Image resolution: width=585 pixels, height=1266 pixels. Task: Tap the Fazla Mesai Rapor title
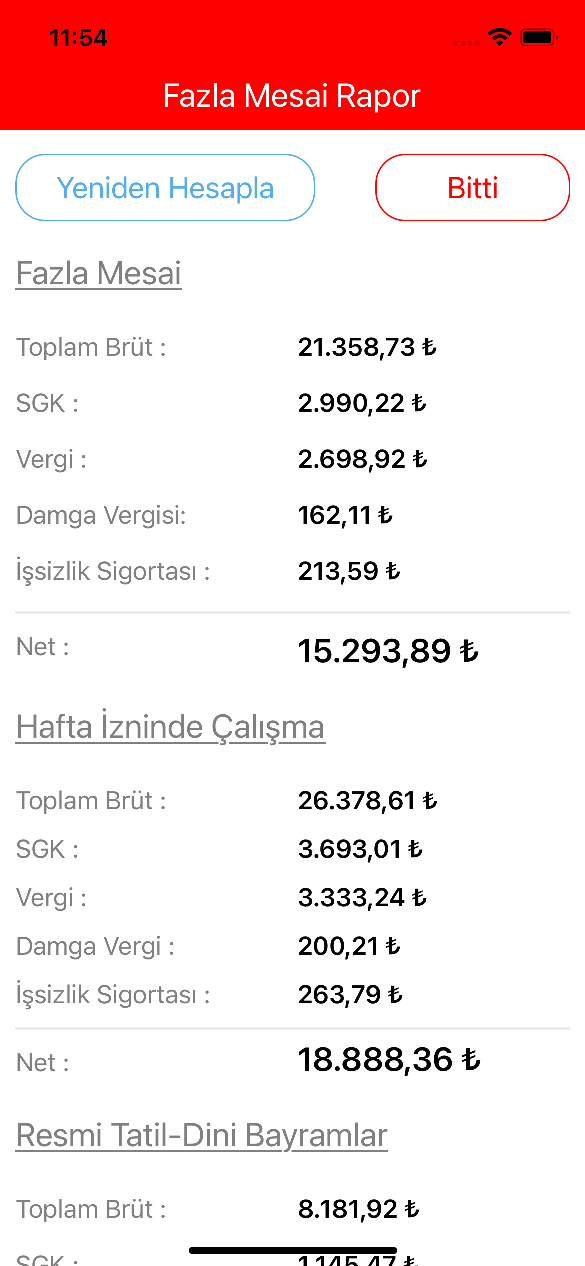(x=292, y=96)
